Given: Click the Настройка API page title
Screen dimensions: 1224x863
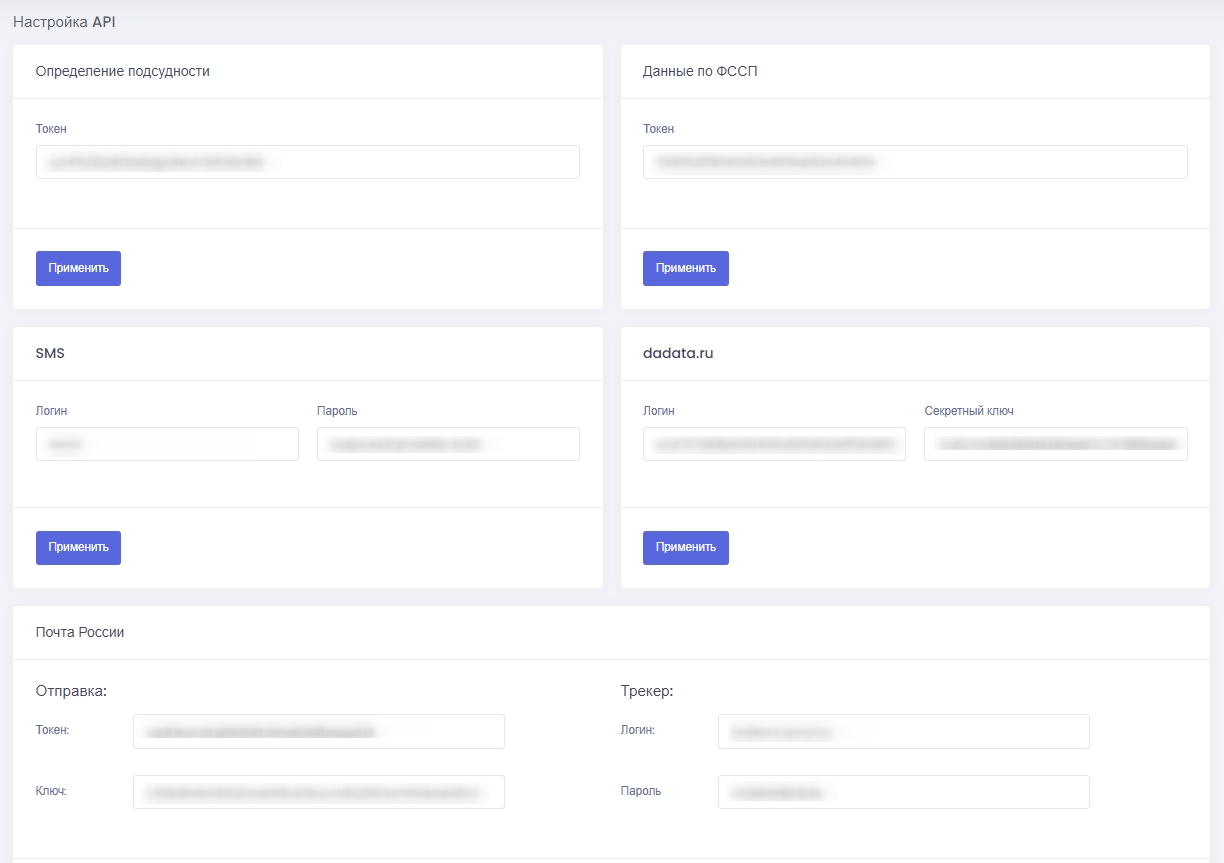Looking at the screenshot, I should [x=64, y=21].
